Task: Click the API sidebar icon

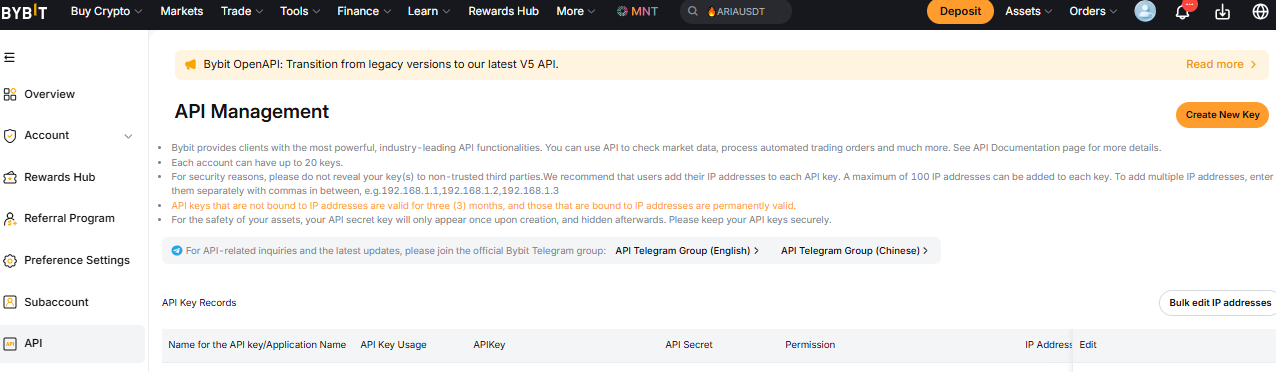Action: pyautogui.click(x=10, y=344)
